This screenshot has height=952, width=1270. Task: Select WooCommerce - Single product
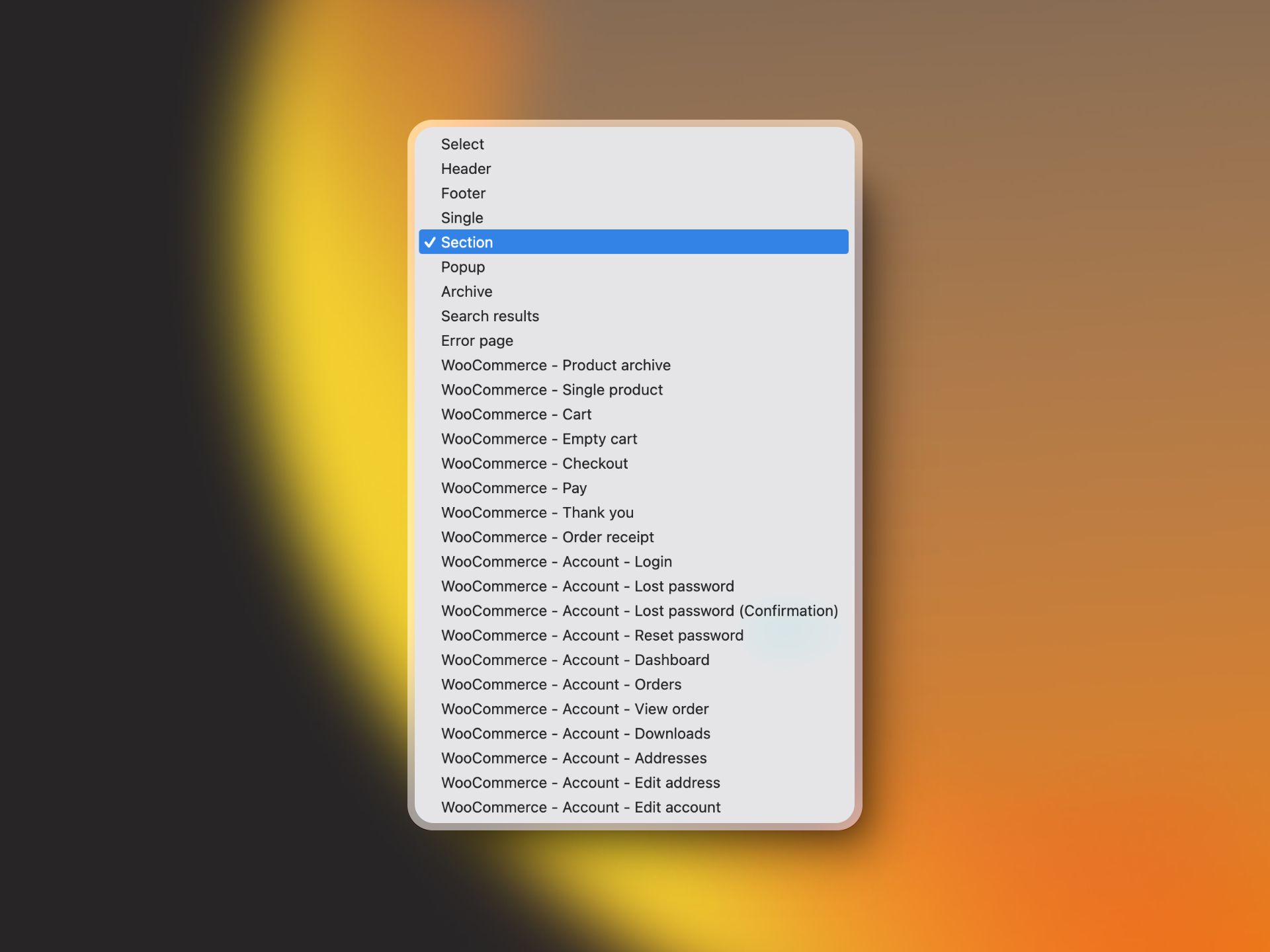pyautogui.click(x=634, y=389)
